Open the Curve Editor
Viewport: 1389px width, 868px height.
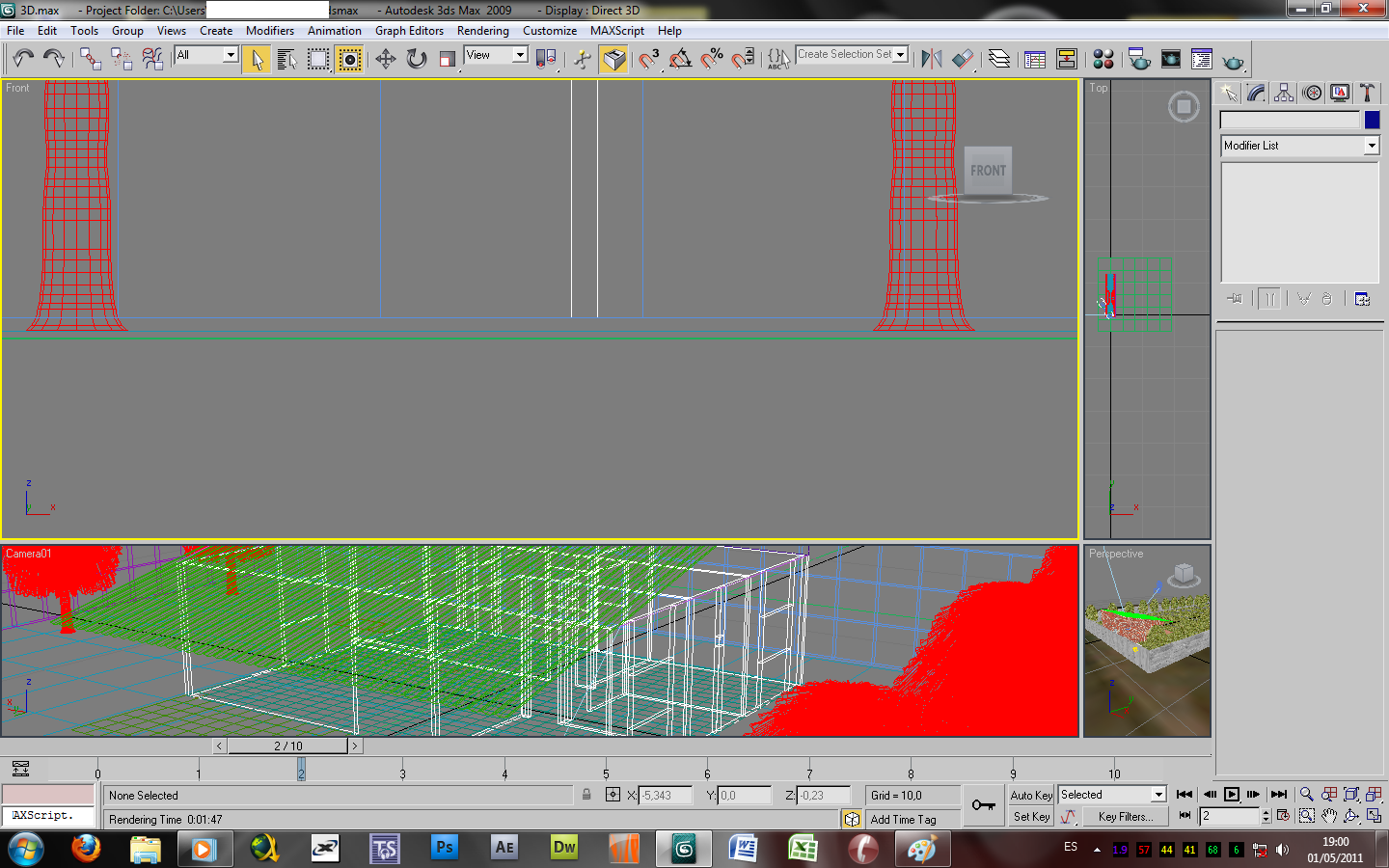tap(1035, 59)
